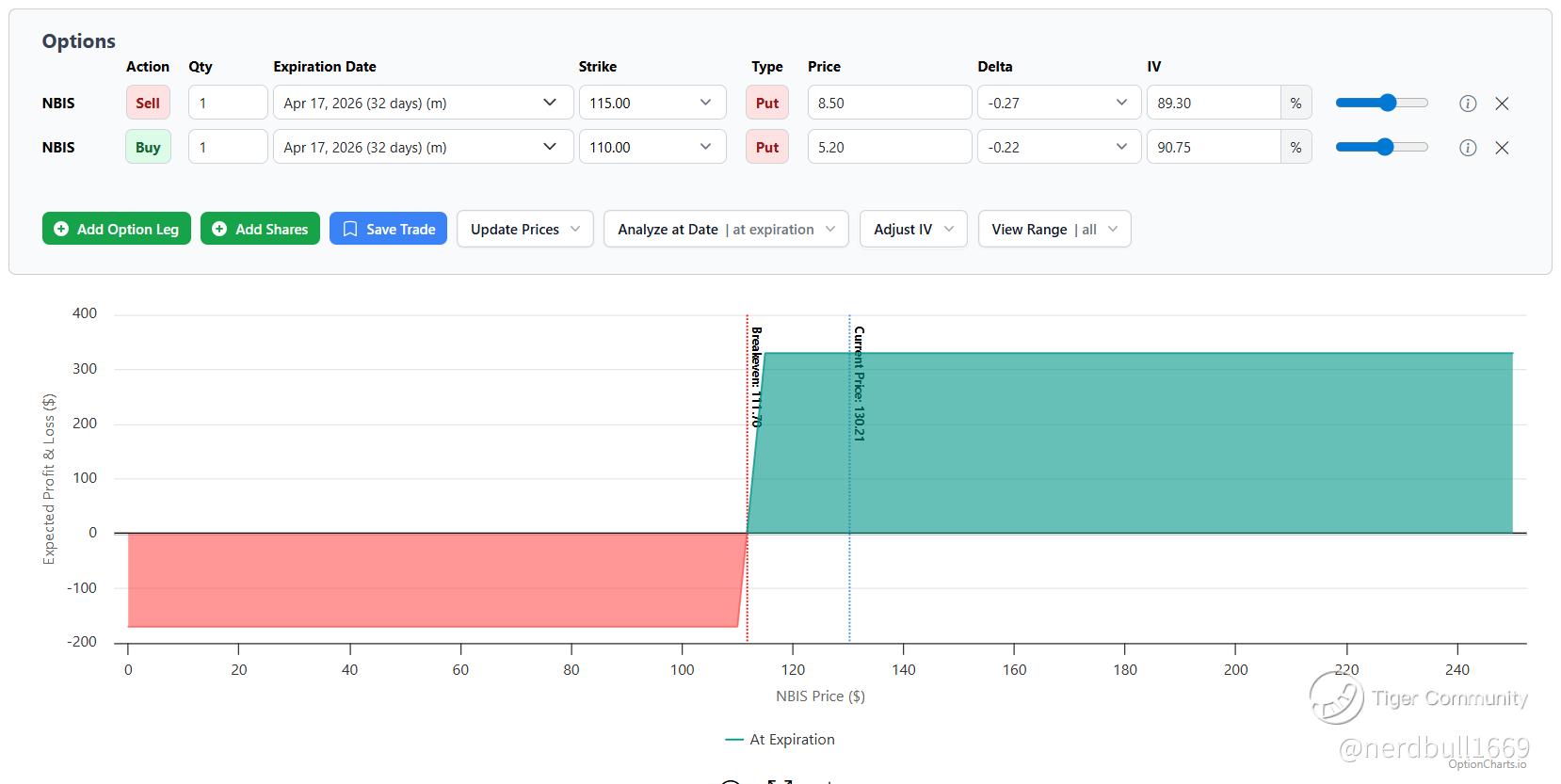Toggle the At Expiration legend series
Image resolution: width=1561 pixels, height=784 pixels.
coord(780,740)
